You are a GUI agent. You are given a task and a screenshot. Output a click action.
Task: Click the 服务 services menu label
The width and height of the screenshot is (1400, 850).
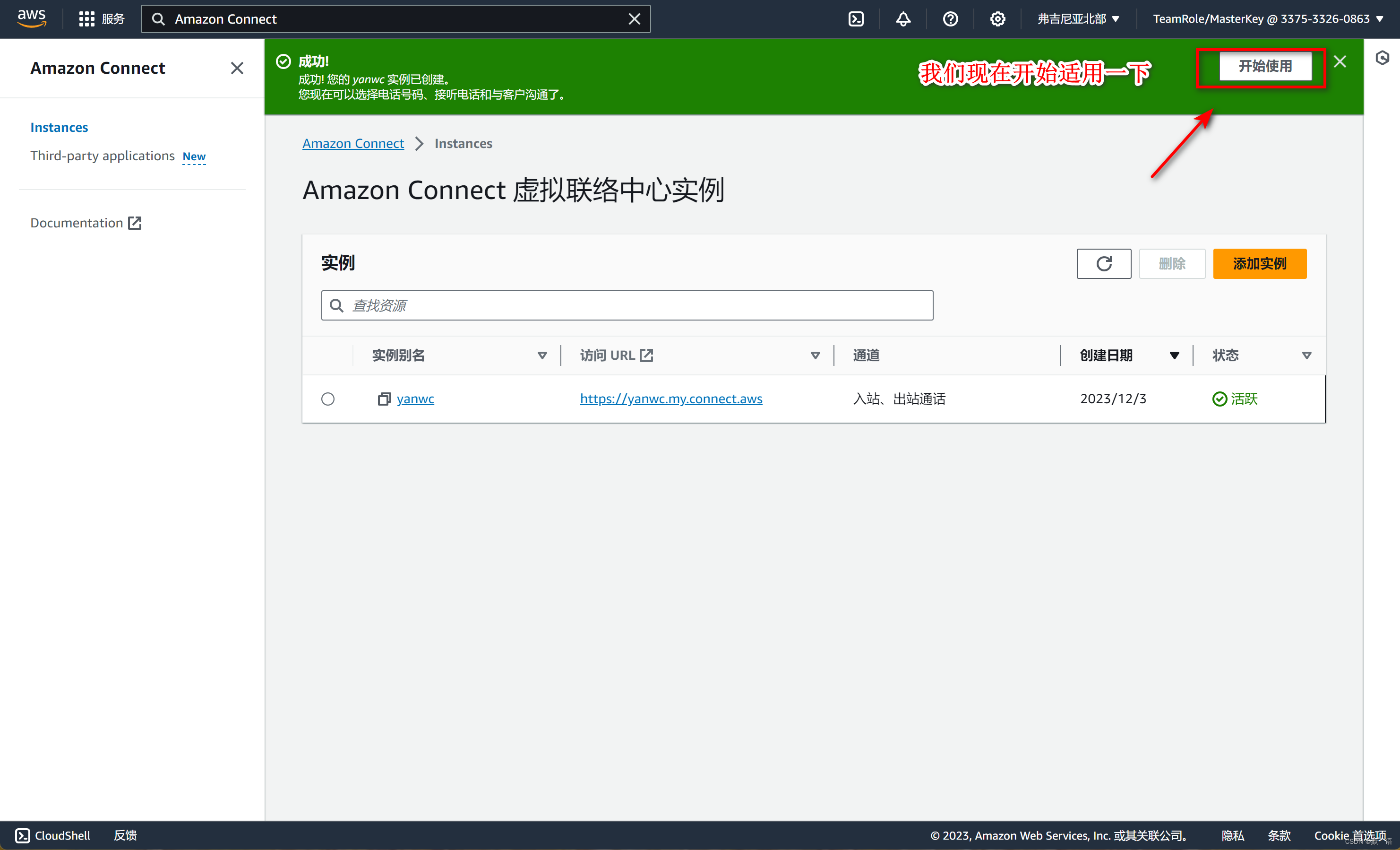pyautogui.click(x=113, y=19)
